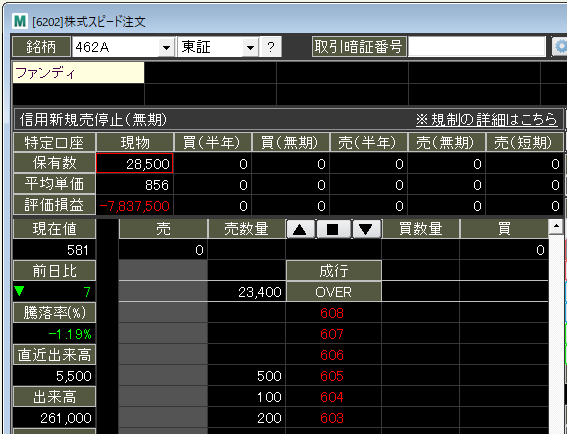Select the 売(短期) column header
The image size is (567, 434).
tap(524, 142)
